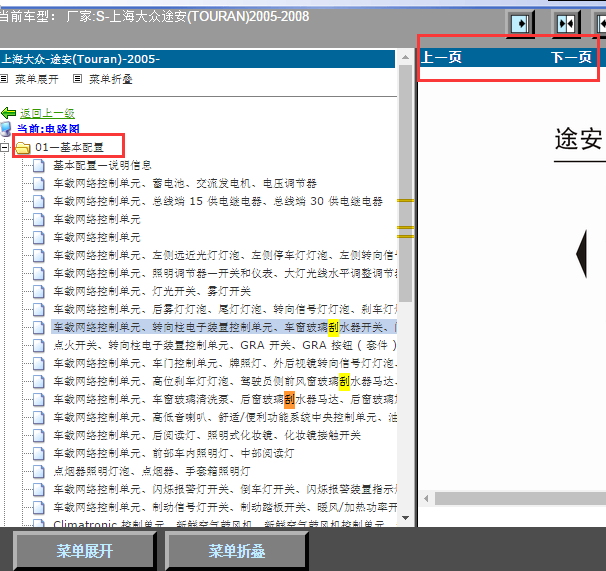Image resolution: width=606 pixels, height=571 pixels.
Task: Open 照明调节器一开关和仪表 diagram entry
Action: pos(225,273)
